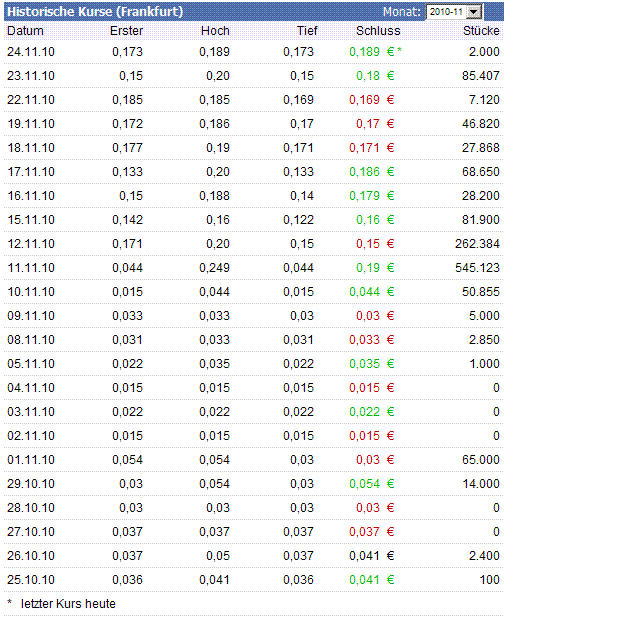The width and height of the screenshot is (640, 621).
Task: Click the Datum column header
Action: [x=25, y=31]
